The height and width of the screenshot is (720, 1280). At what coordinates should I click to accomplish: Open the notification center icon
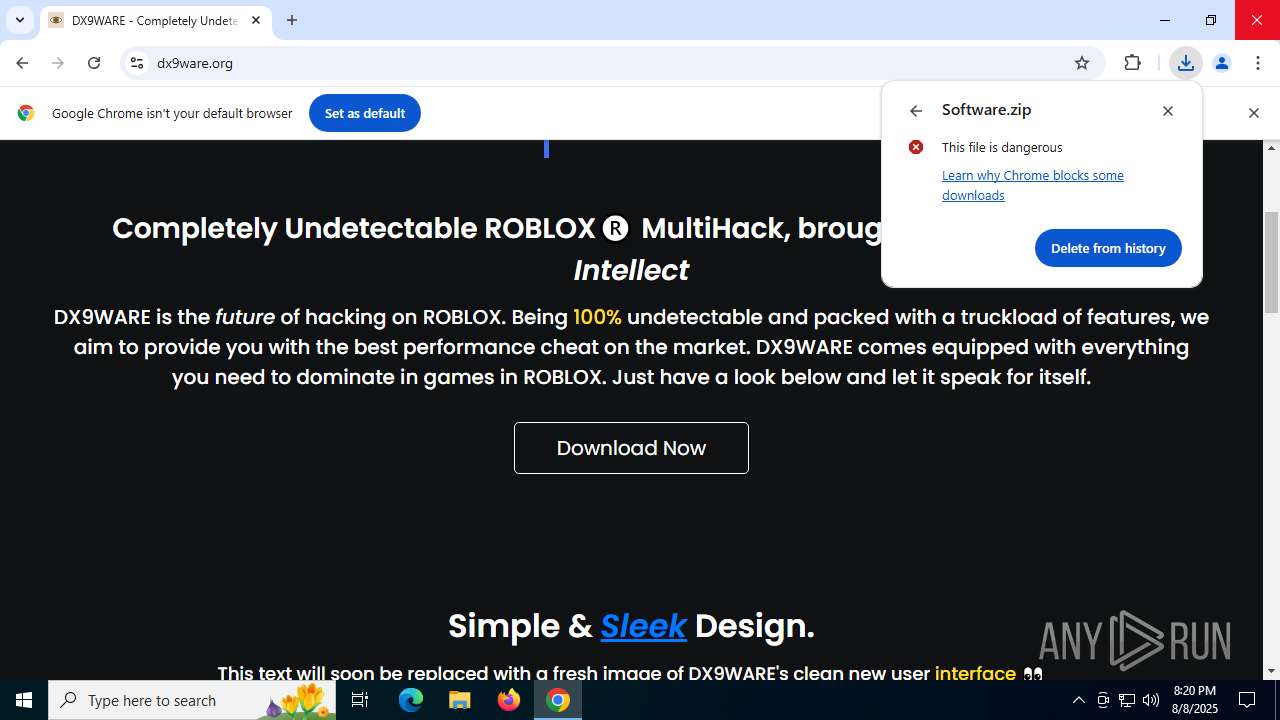point(1247,700)
